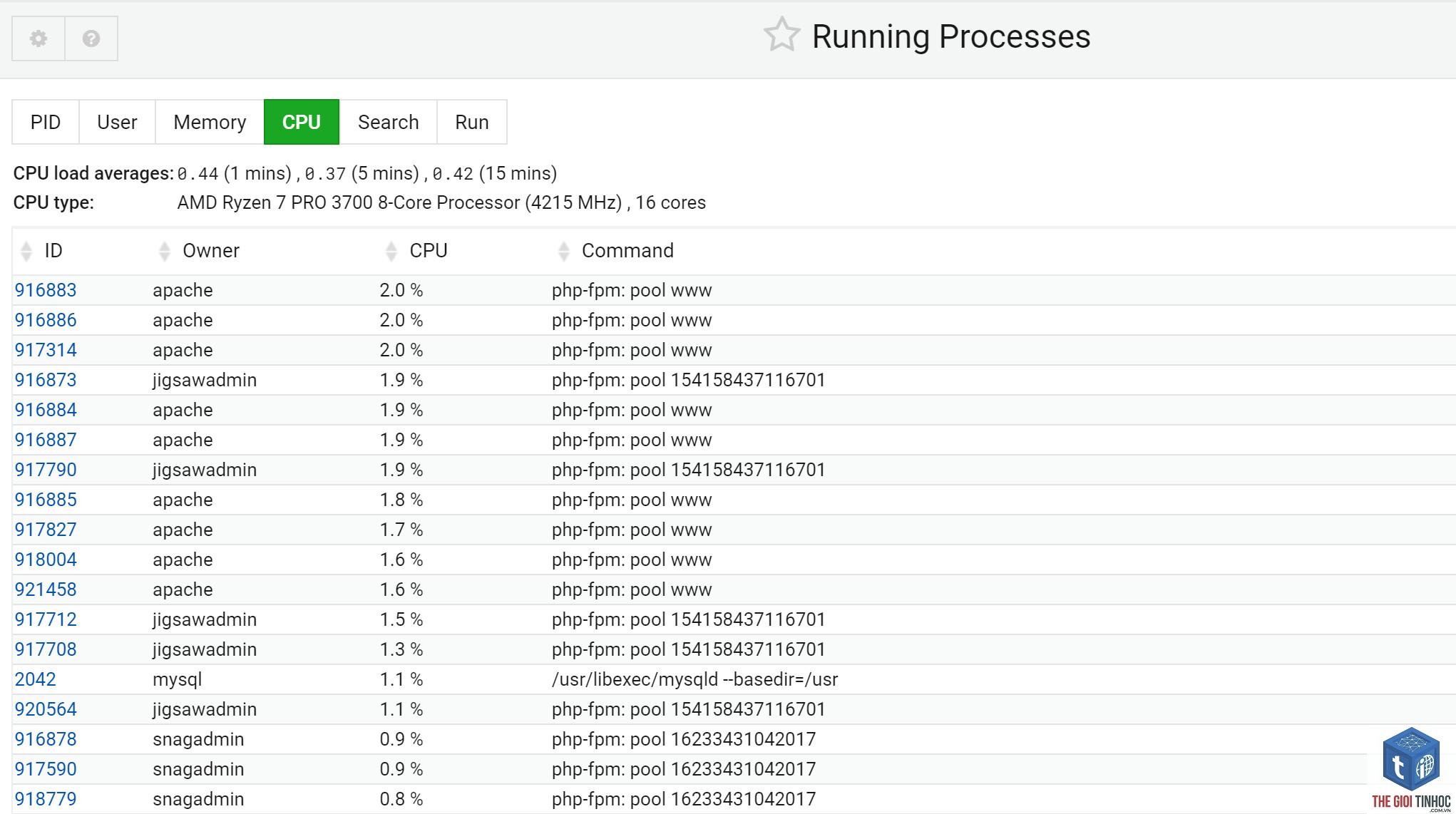Click the 1.8 % CPU value
The width and height of the screenshot is (1456, 814).
[401, 500]
